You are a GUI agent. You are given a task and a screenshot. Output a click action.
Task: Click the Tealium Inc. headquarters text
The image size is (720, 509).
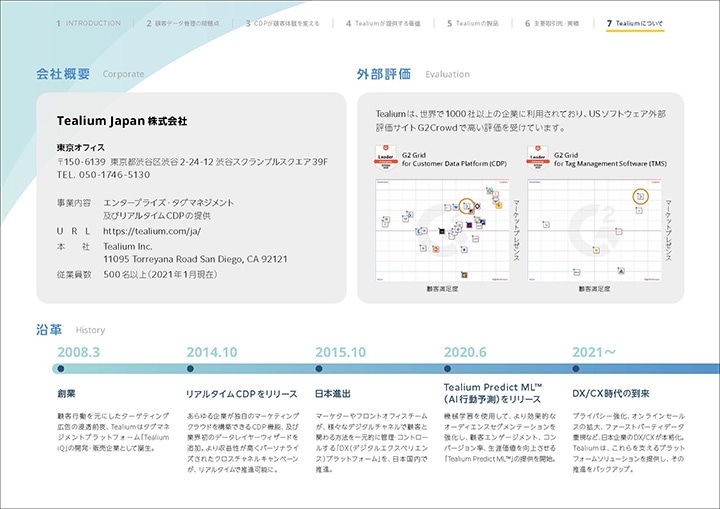pos(127,246)
